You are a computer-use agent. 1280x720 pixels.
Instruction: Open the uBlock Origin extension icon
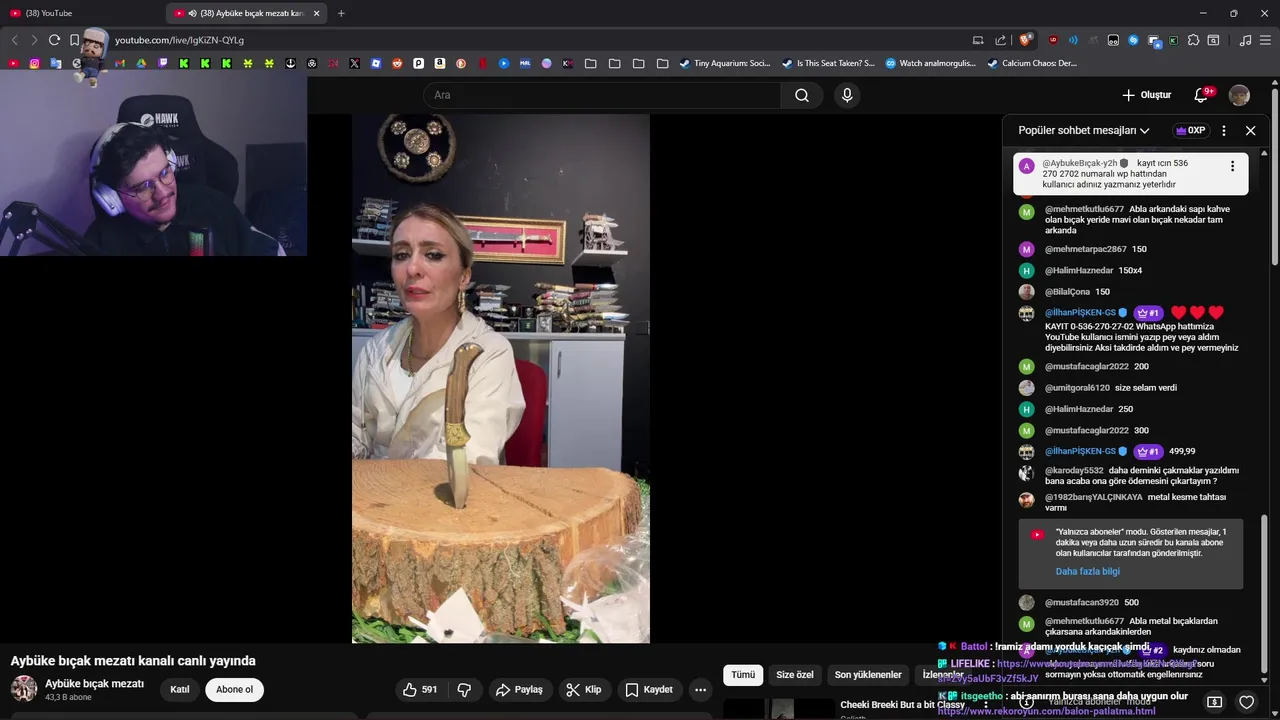(x=1053, y=40)
